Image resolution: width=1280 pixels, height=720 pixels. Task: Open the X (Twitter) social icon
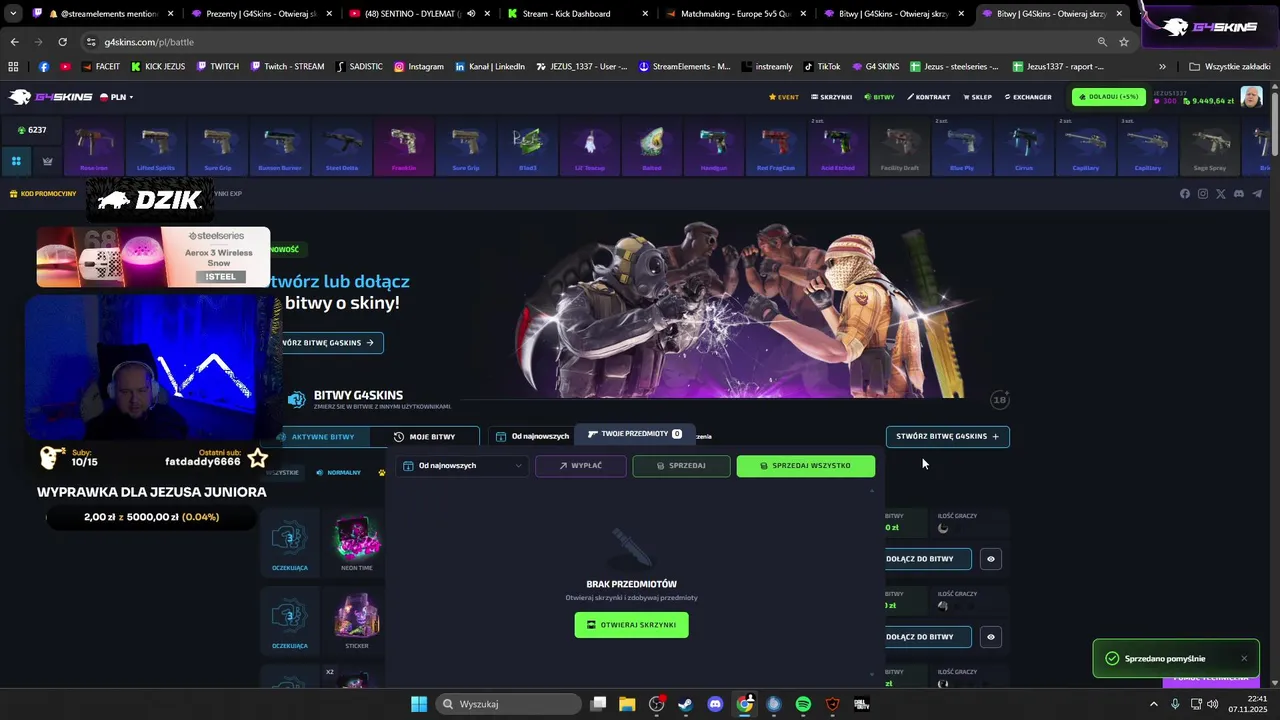coord(1221,194)
